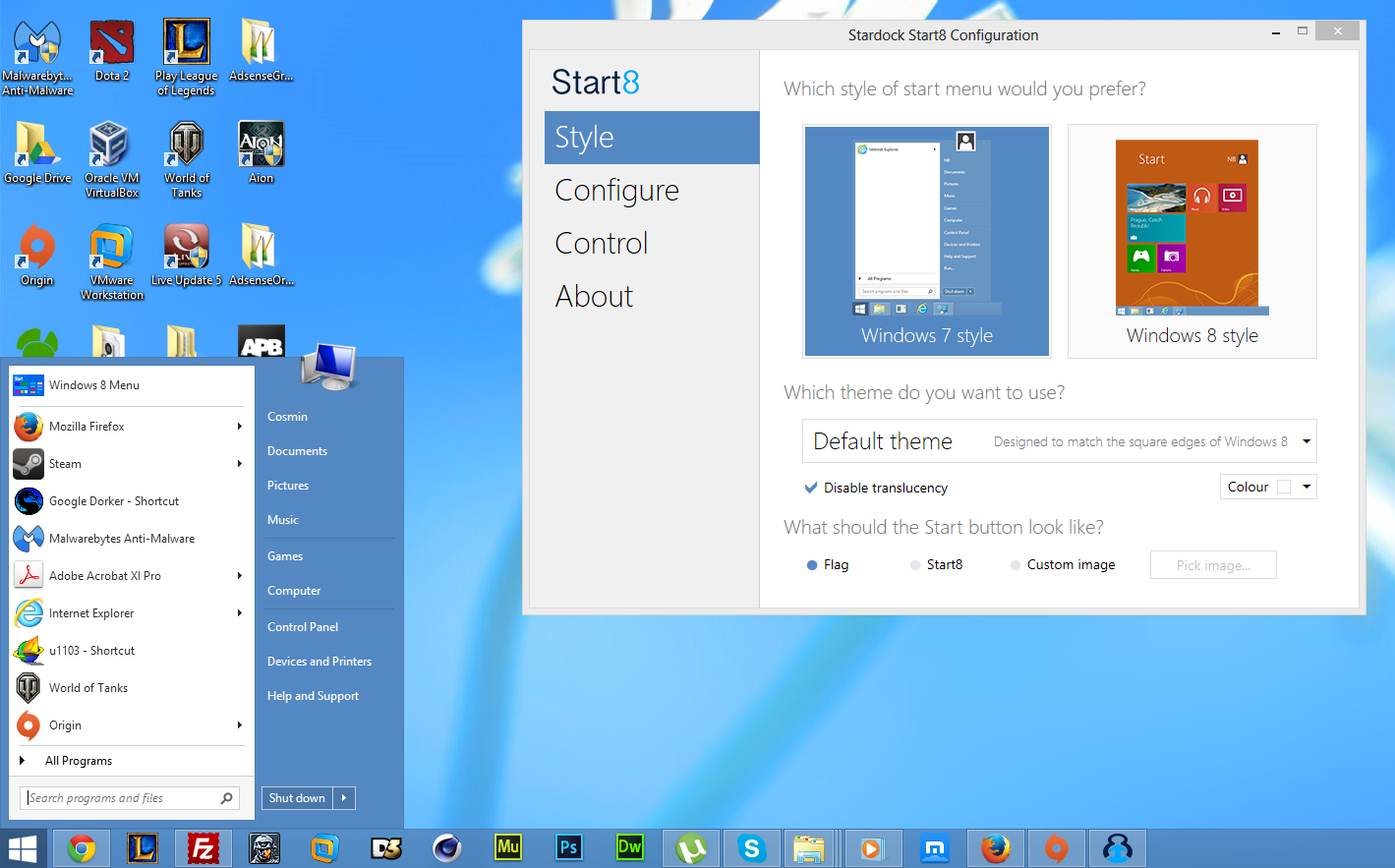Viewport: 1395px width, 868px height.
Task: Click the search magnifier in the start menu
Action: [x=227, y=798]
